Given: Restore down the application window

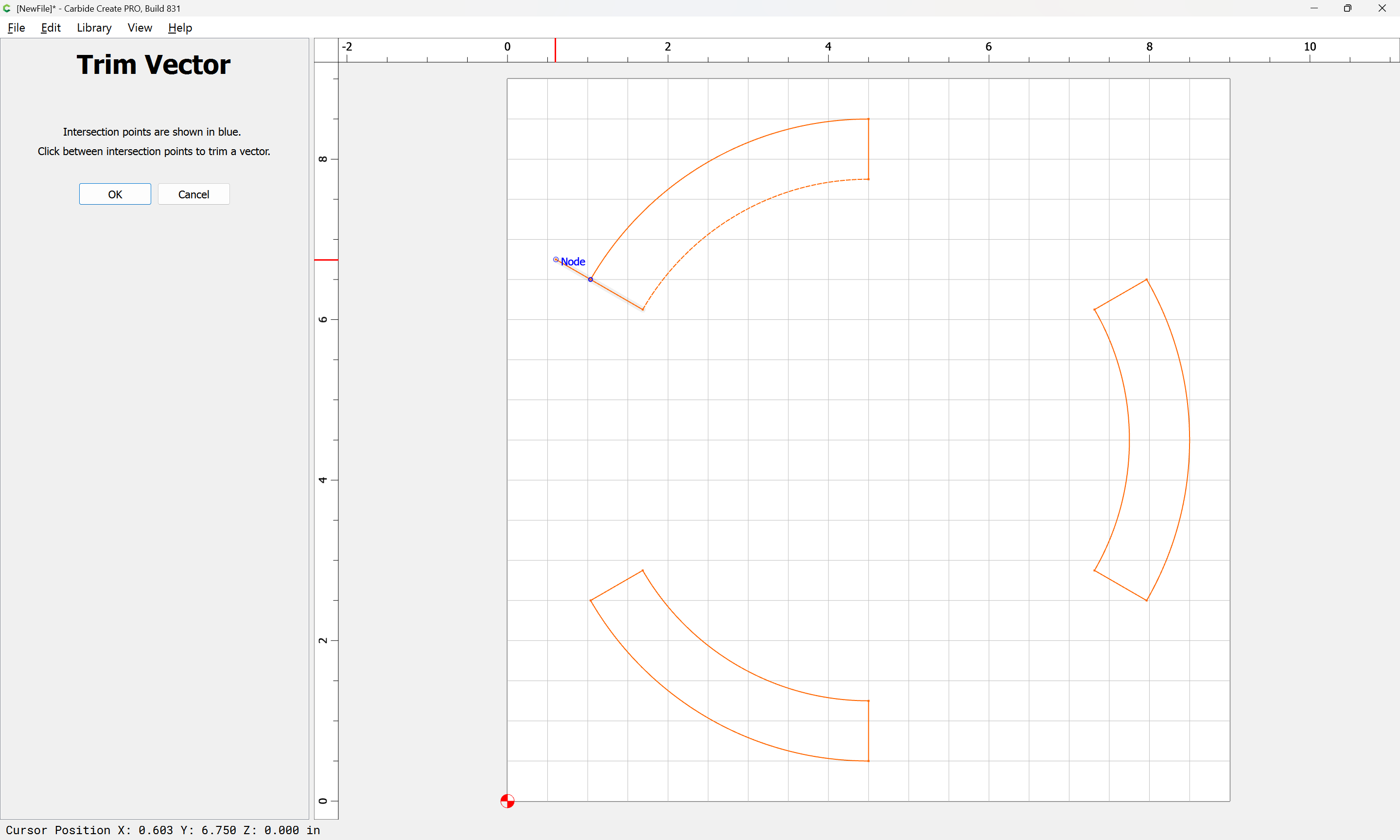Looking at the screenshot, I should coord(1347,8).
